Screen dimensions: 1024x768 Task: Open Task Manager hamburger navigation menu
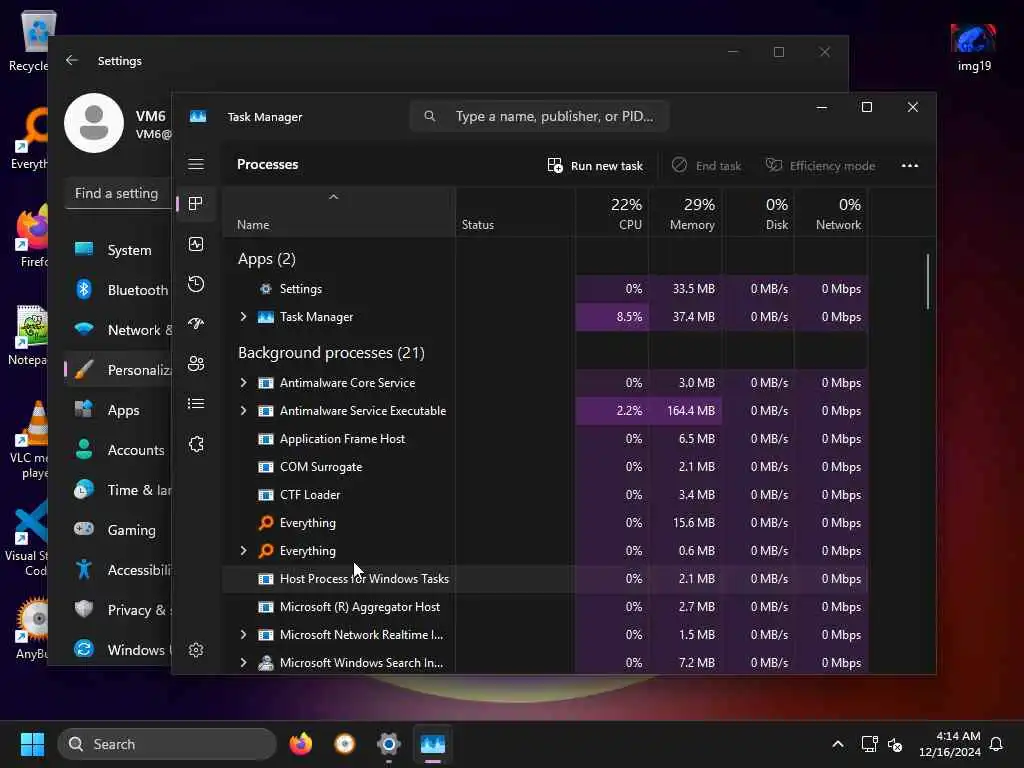coord(196,165)
